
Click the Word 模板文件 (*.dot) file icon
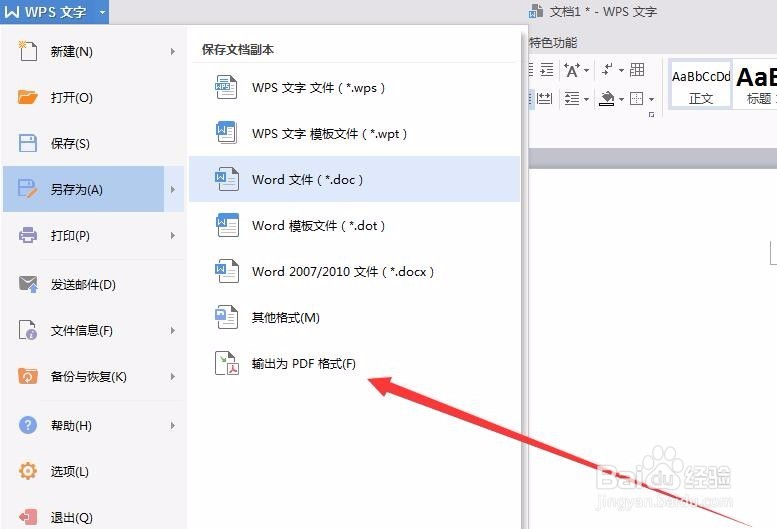coord(226,225)
